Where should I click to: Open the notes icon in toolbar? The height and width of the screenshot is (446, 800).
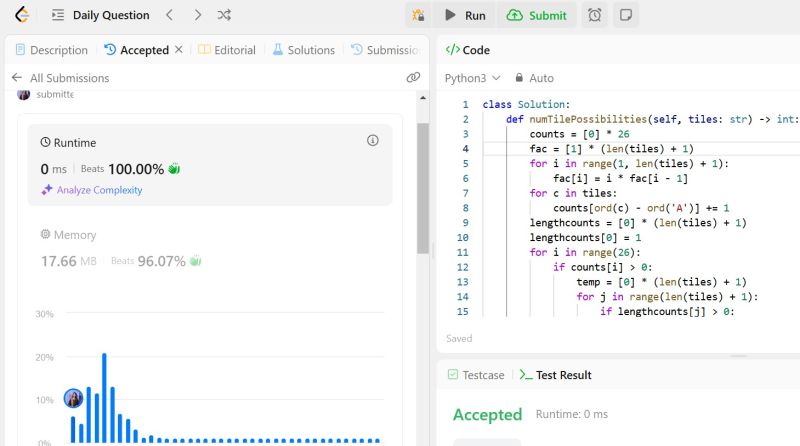point(625,15)
